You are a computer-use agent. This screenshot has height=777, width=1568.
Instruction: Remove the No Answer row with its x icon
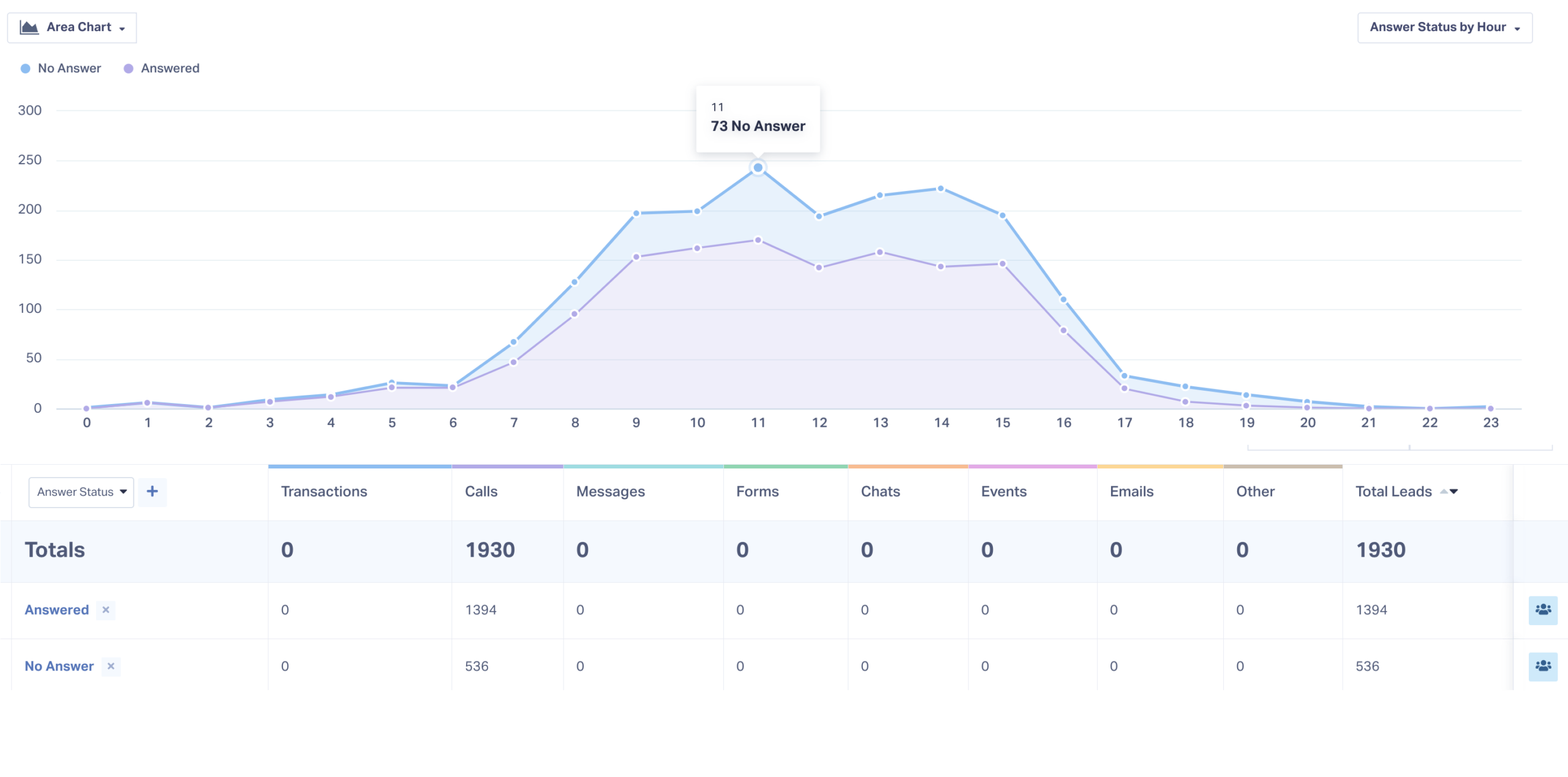pyautogui.click(x=111, y=666)
